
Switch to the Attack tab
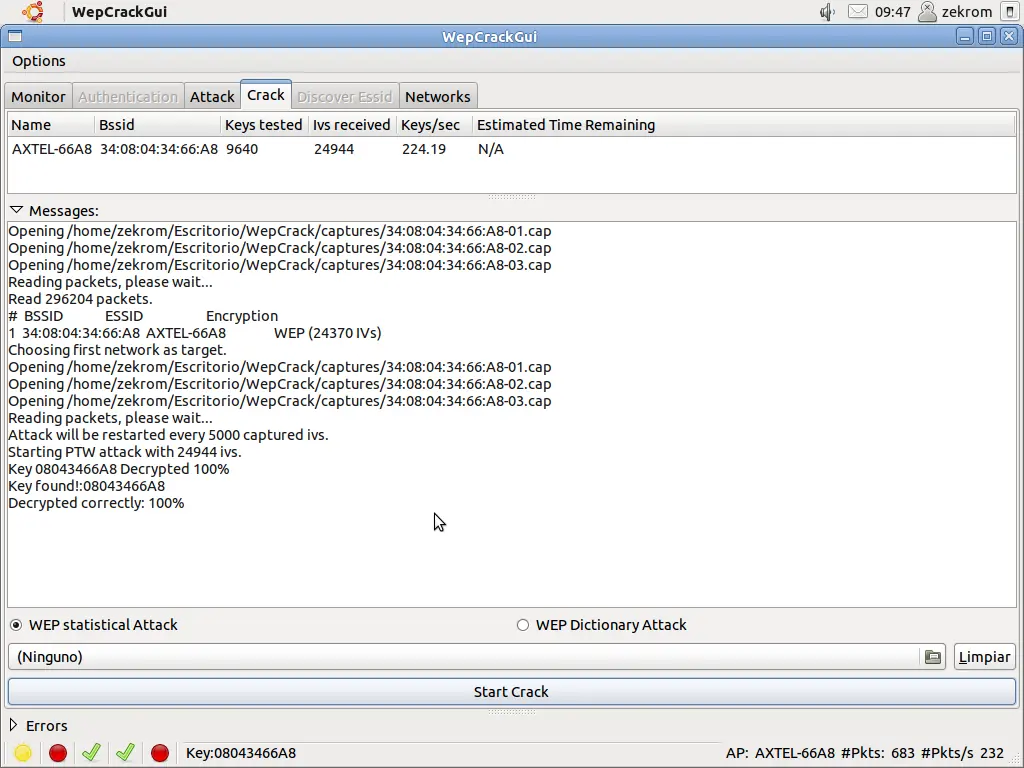212,97
